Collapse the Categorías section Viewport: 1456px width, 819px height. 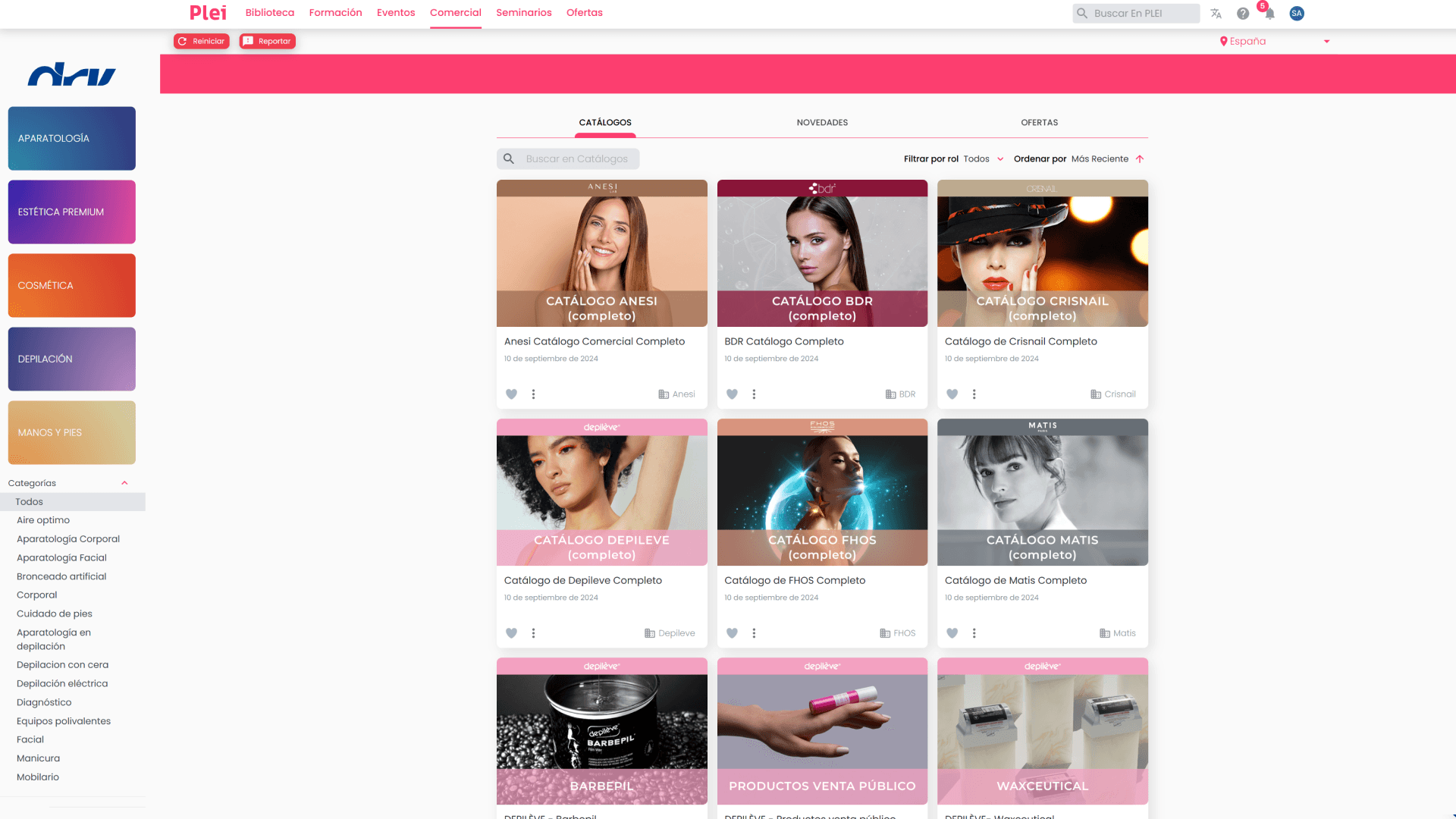[x=124, y=483]
